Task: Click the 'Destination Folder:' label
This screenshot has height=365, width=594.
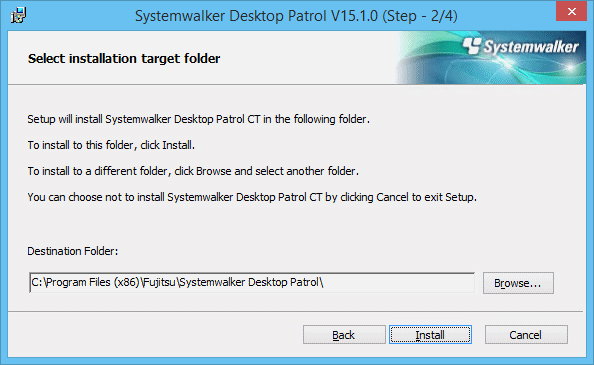Action: click(73, 251)
